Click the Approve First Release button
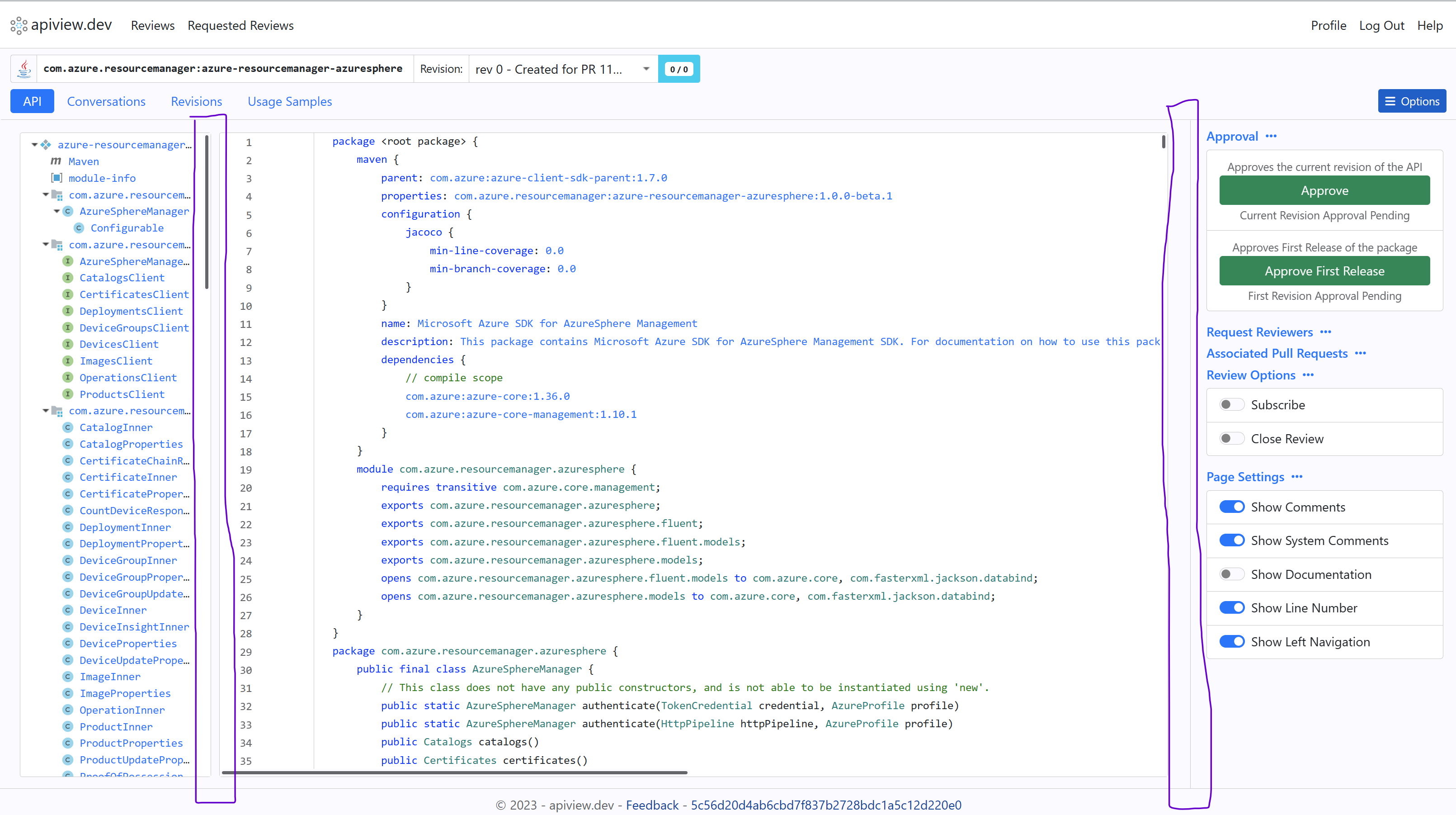Viewport: 1456px width, 815px height. point(1324,270)
